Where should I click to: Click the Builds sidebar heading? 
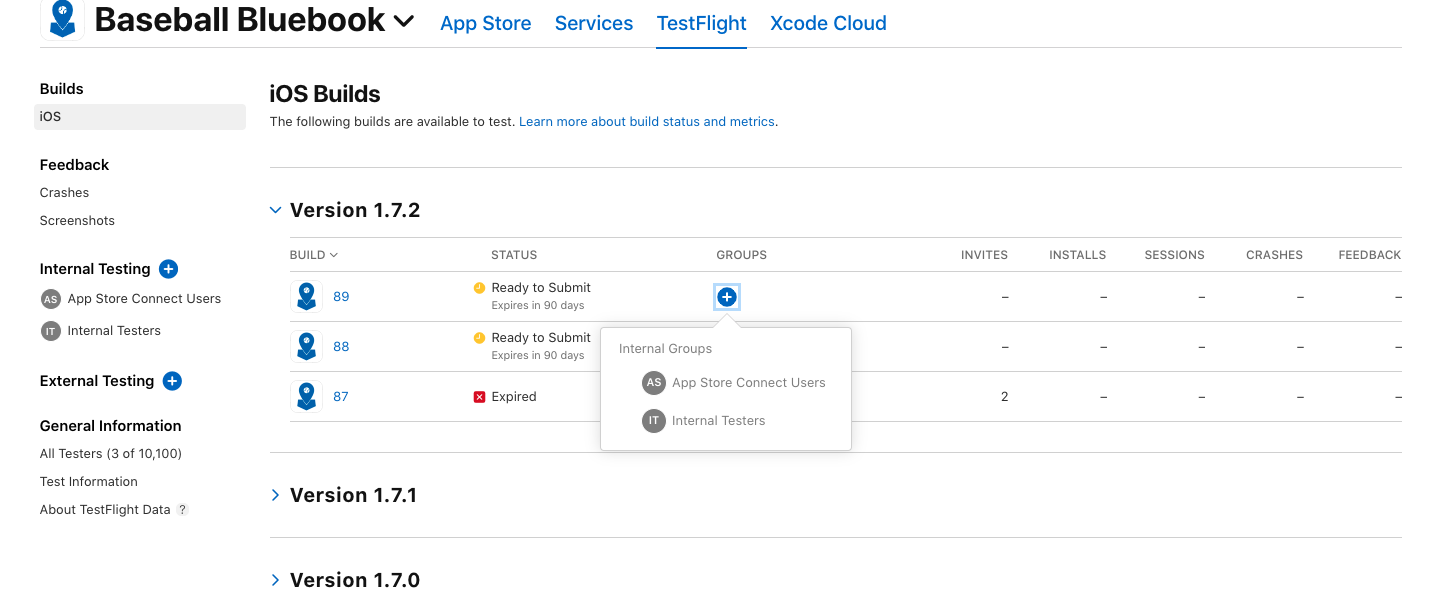tap(62, 89)
